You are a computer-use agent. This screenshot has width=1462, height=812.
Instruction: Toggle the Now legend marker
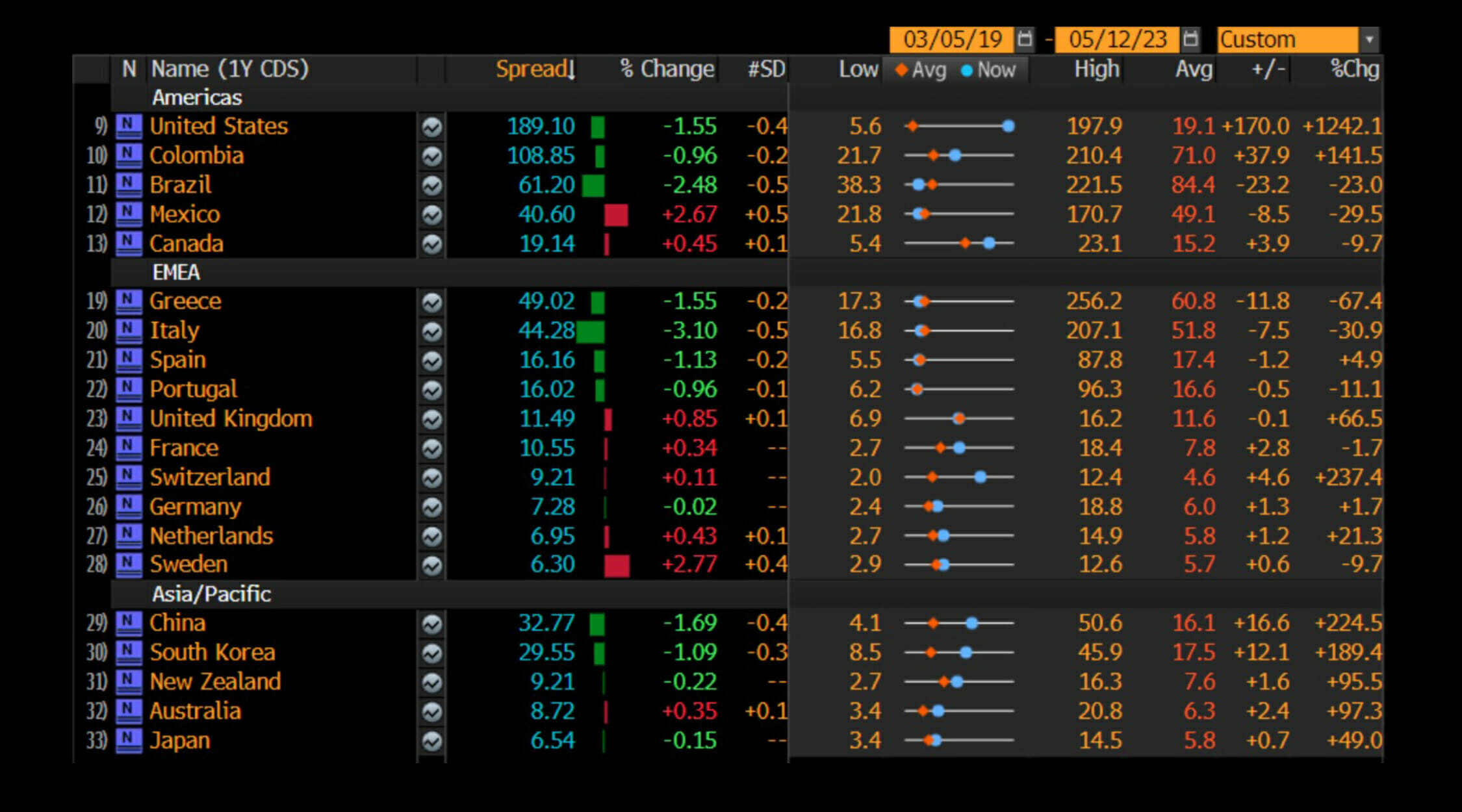click(988, 70)
